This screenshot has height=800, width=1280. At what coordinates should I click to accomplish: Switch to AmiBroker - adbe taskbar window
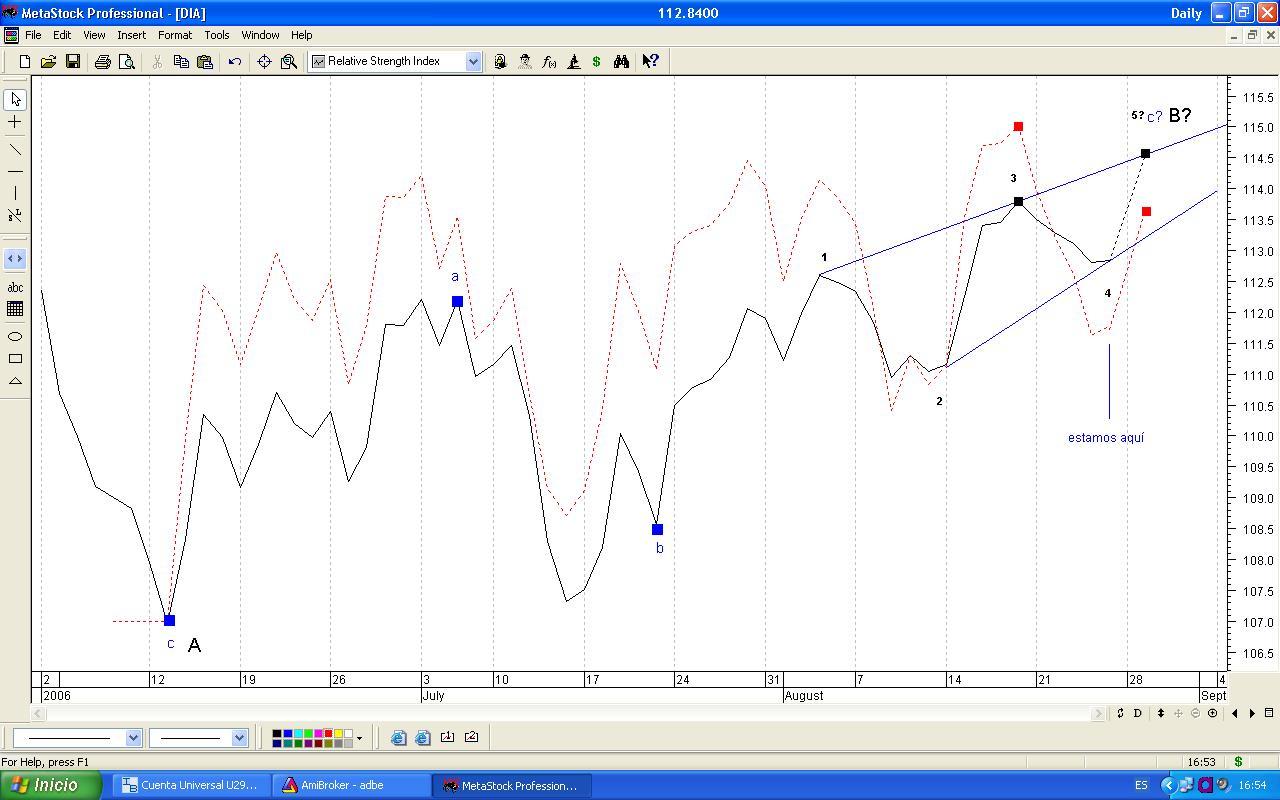click(350, 785)
